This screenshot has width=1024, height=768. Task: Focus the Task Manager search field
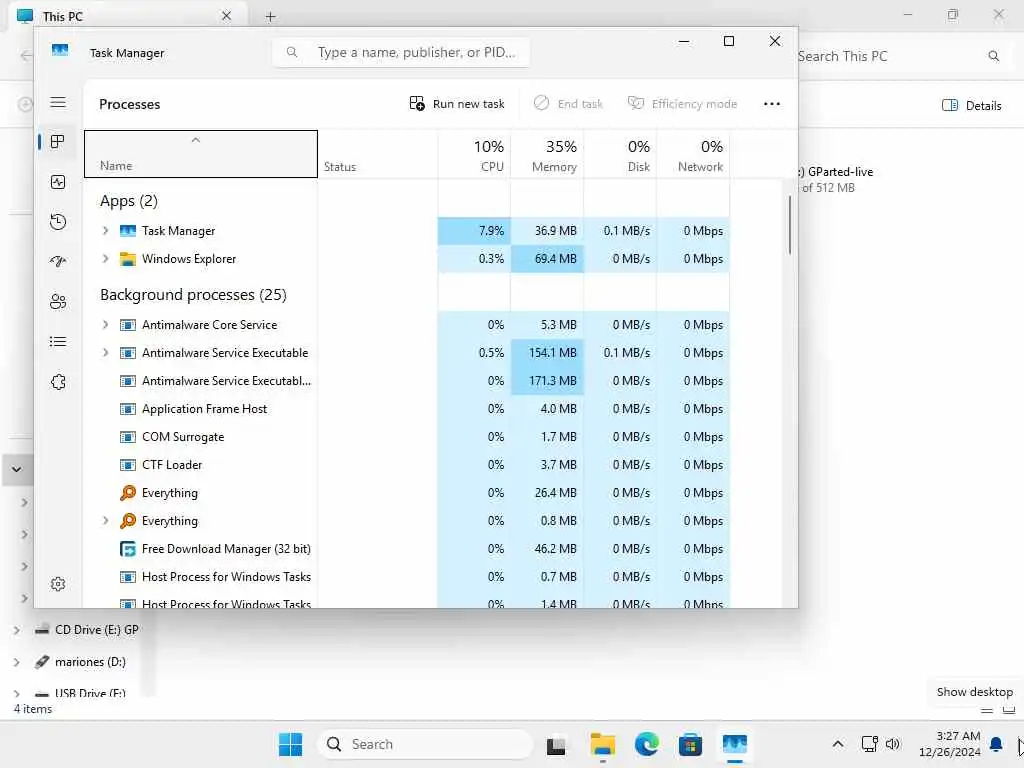(x=401, y=52)
